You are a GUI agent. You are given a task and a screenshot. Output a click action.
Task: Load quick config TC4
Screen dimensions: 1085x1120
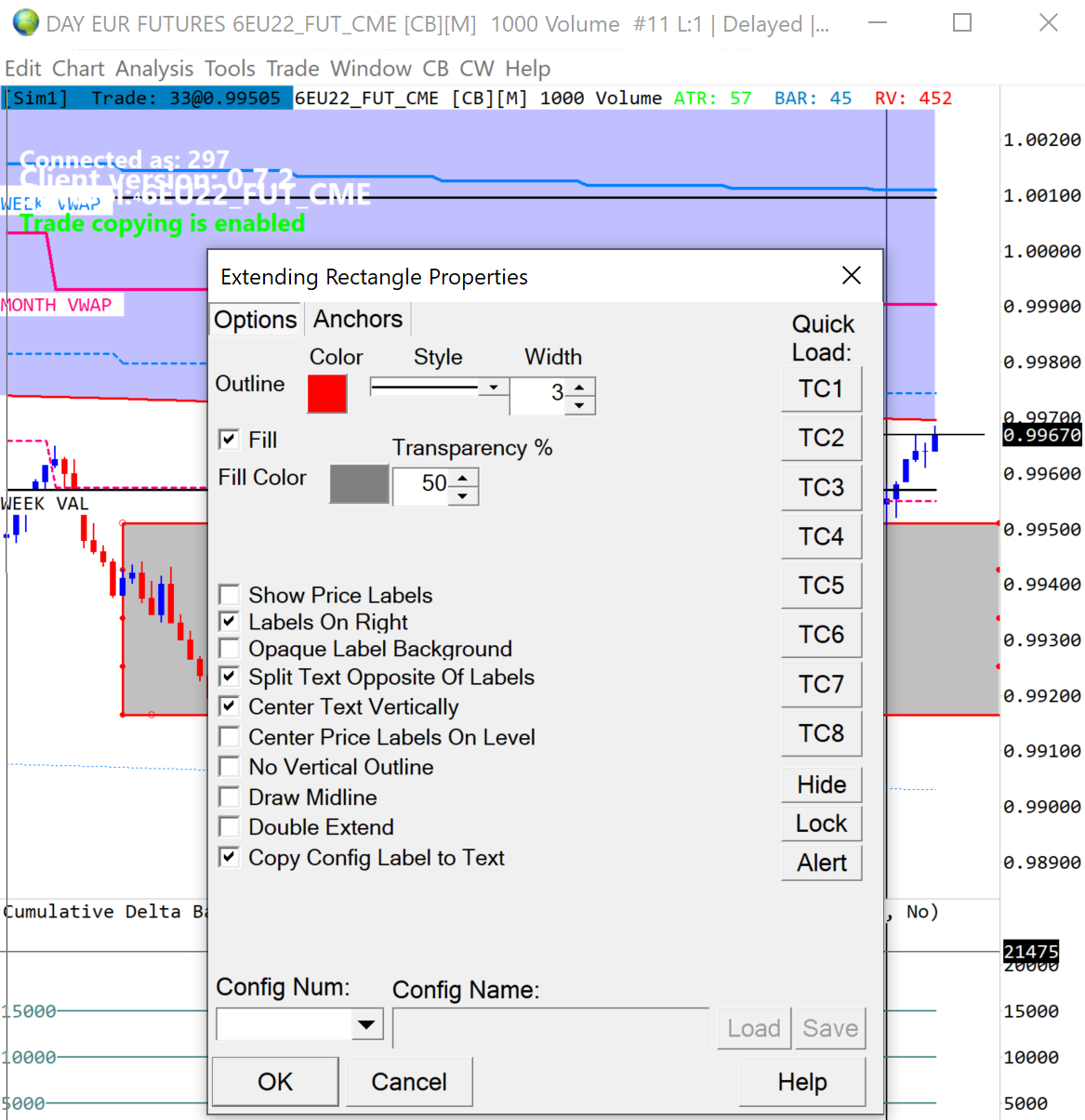pos(822,536)
